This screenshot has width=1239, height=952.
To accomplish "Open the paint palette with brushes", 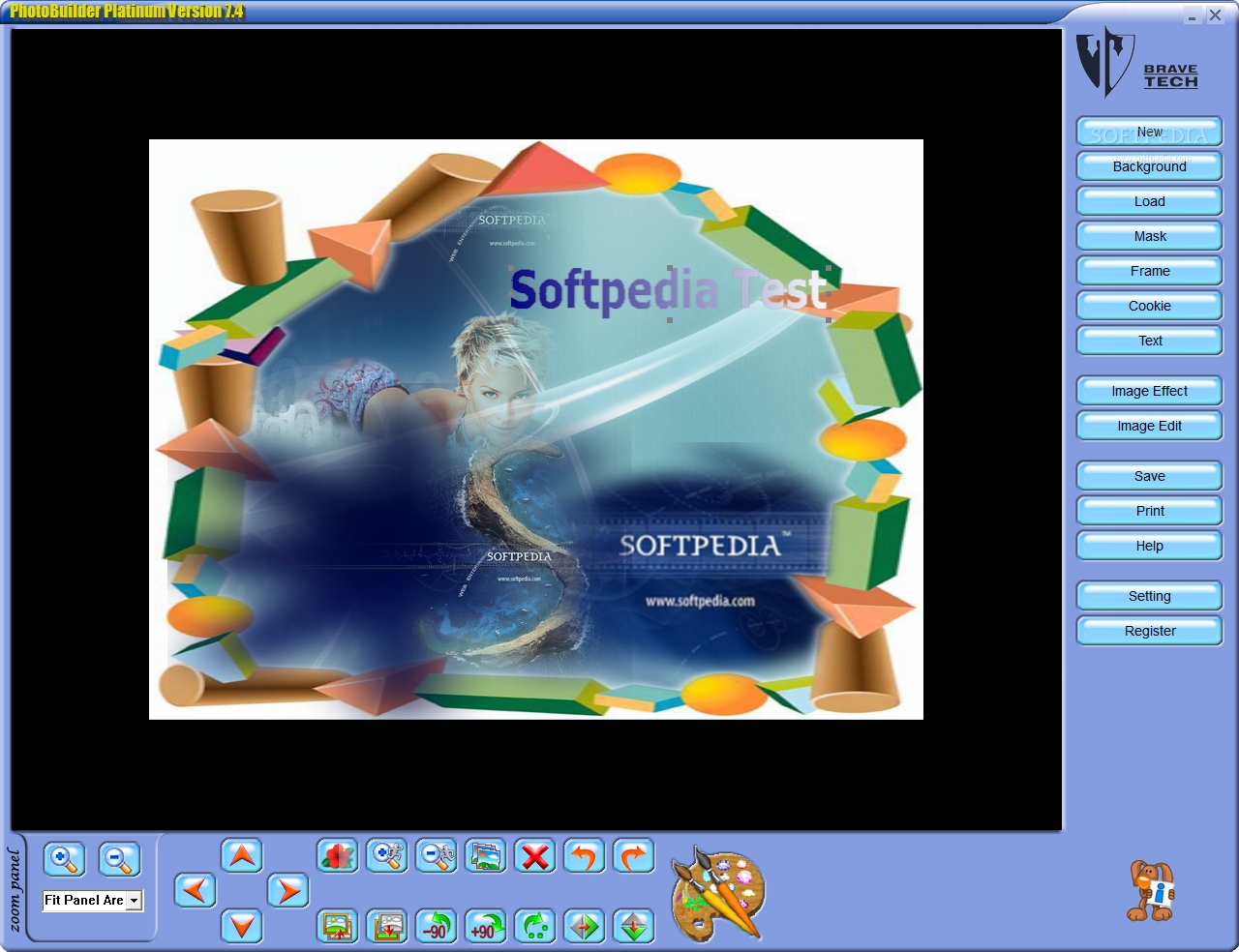I will tap(717, 895).
